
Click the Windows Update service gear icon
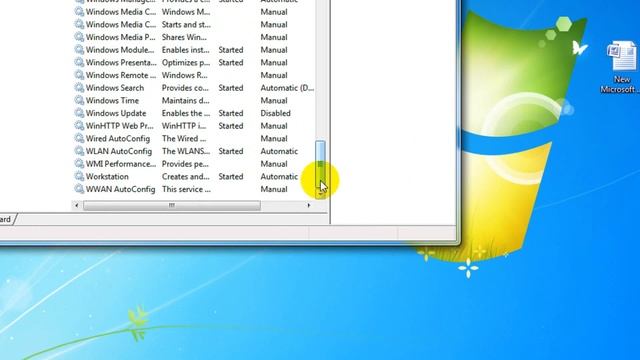click(79, 113)
